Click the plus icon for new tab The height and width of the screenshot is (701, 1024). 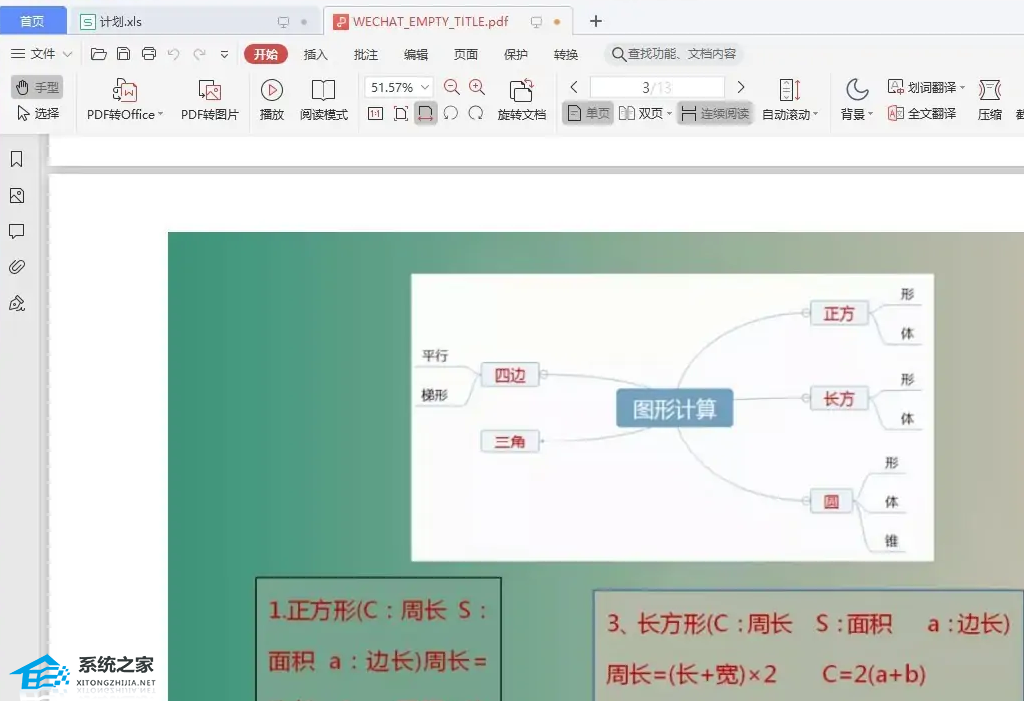[595, 21]
